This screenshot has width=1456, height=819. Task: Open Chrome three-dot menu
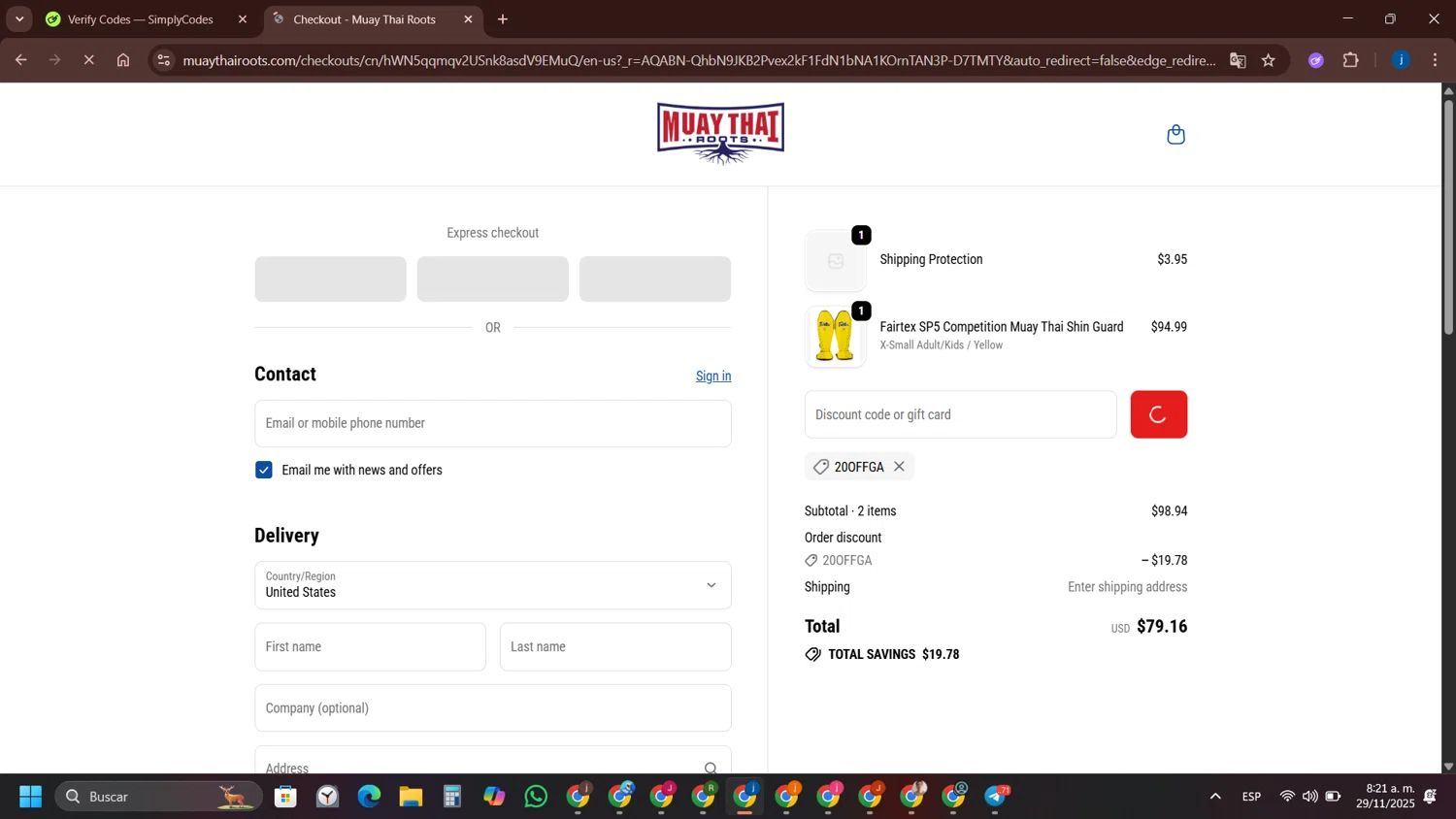pos(1435,60)
